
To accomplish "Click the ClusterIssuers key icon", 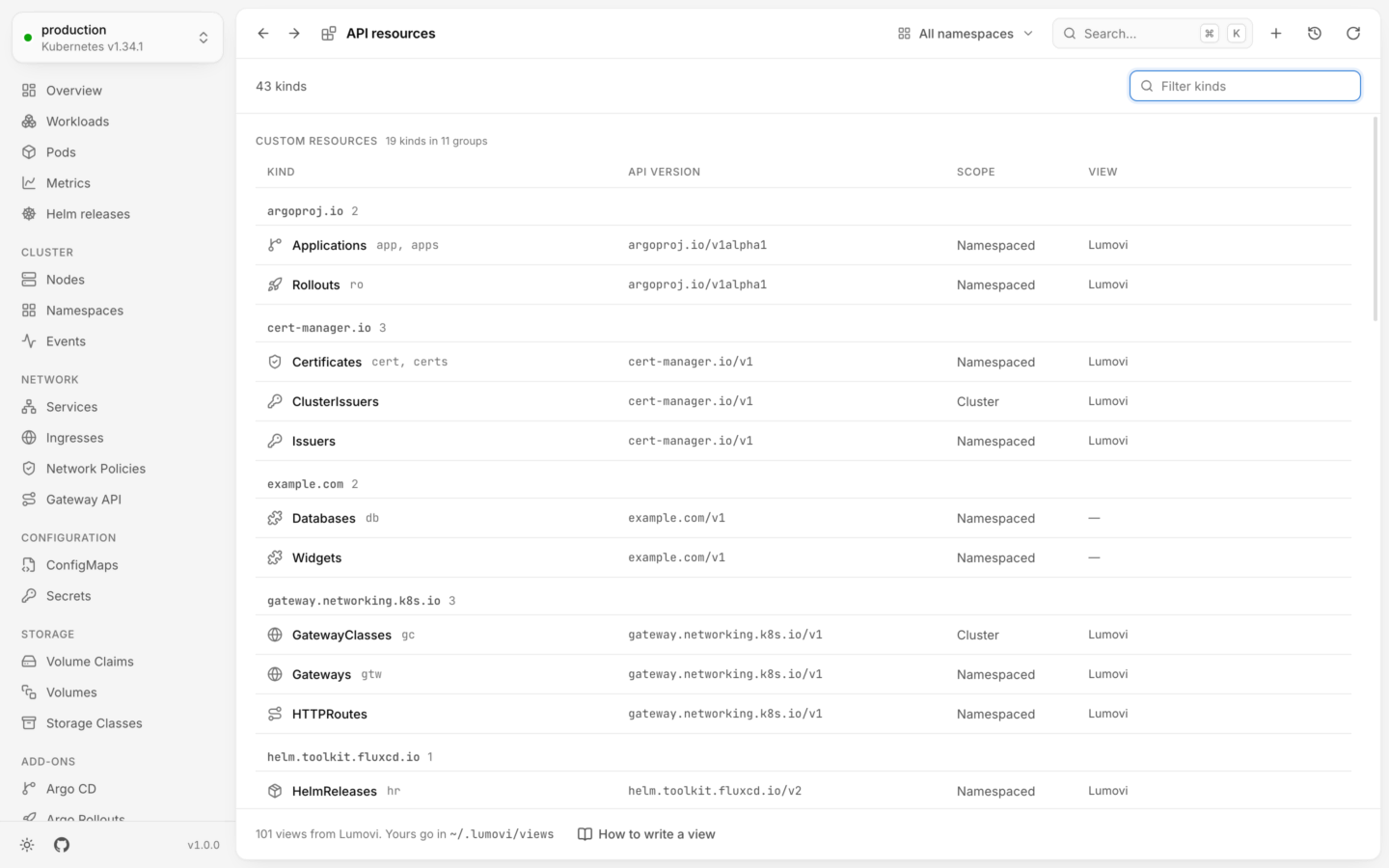I will pos(275,401).
